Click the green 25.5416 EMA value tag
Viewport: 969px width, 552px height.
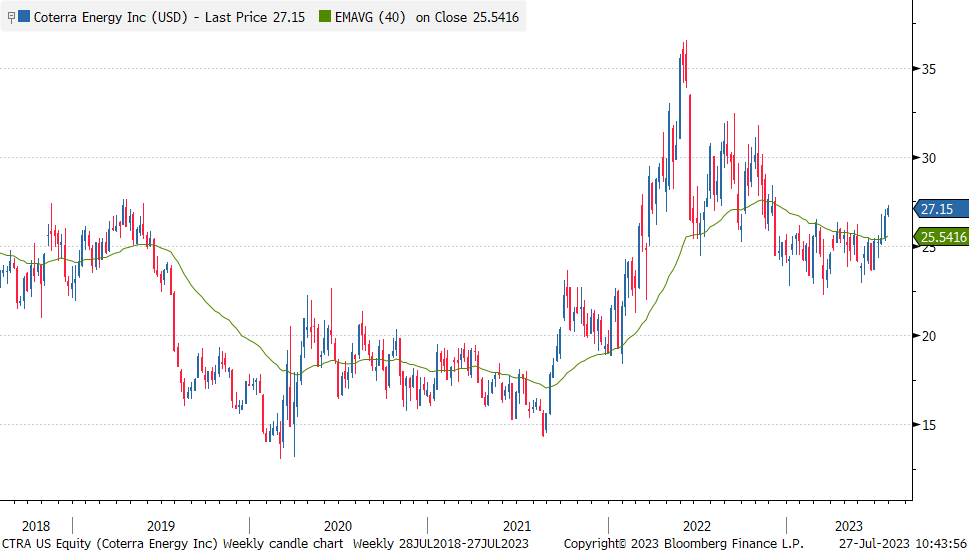pos(940,237)
